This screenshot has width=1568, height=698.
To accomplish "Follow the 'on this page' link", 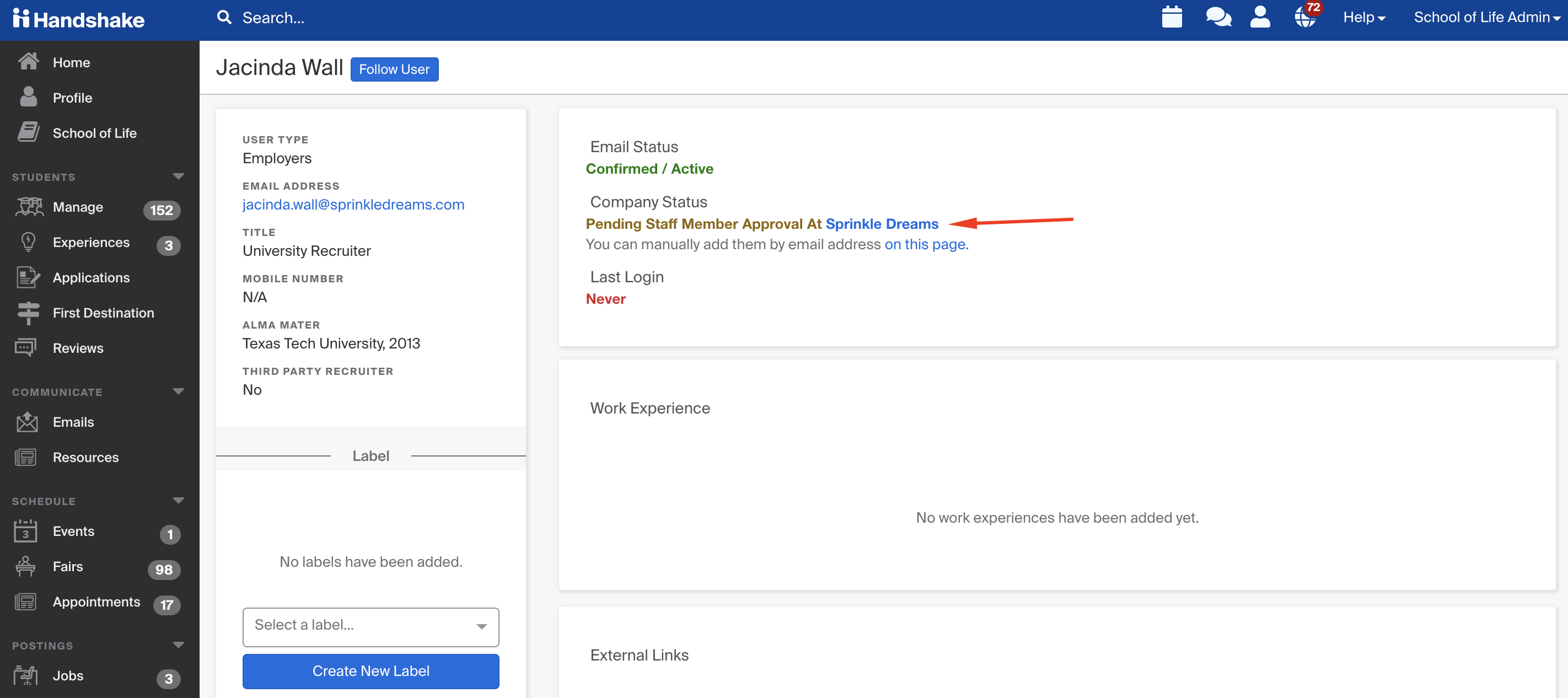I will 926,244.
